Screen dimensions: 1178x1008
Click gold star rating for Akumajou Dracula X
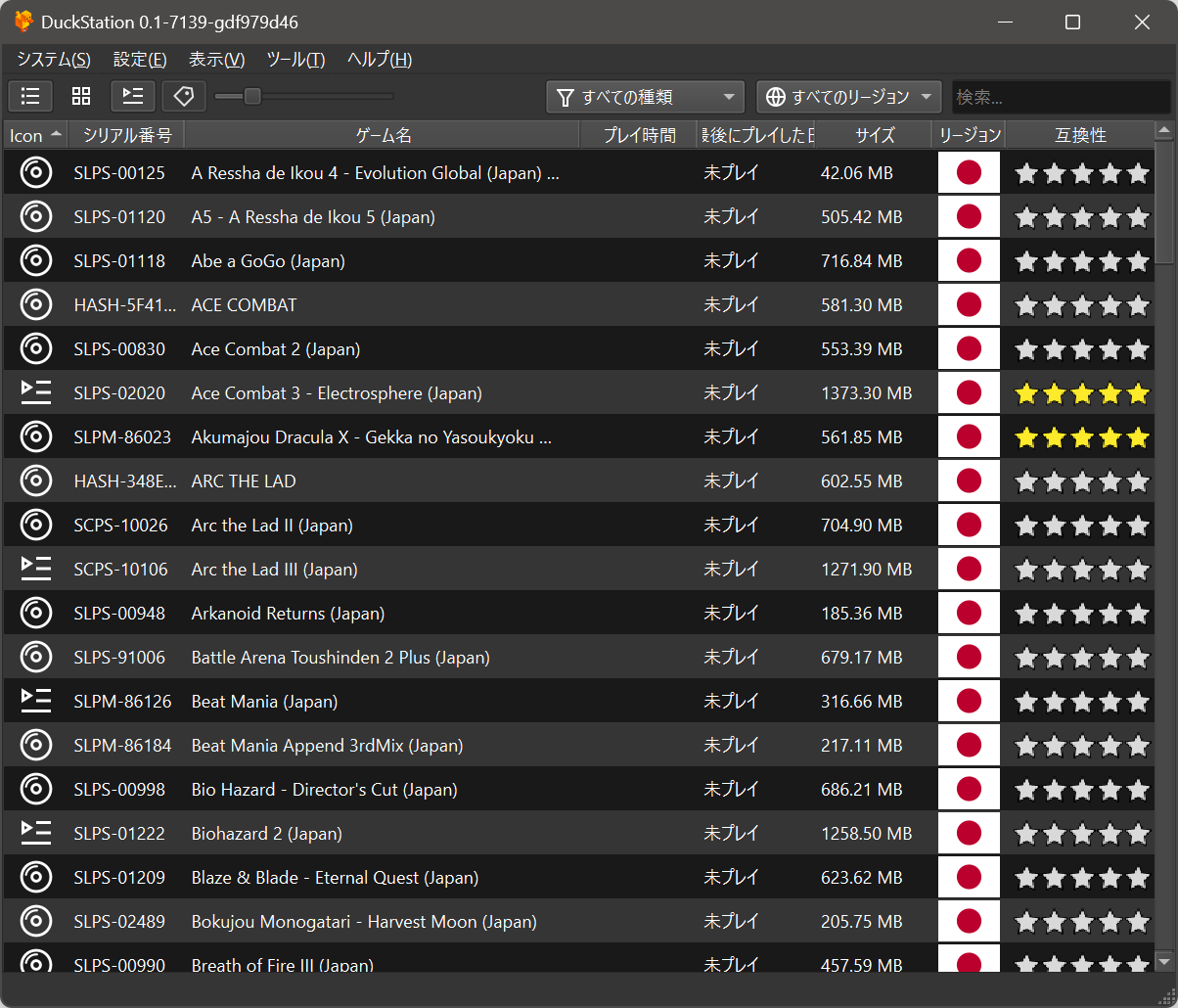point(1081,437)
